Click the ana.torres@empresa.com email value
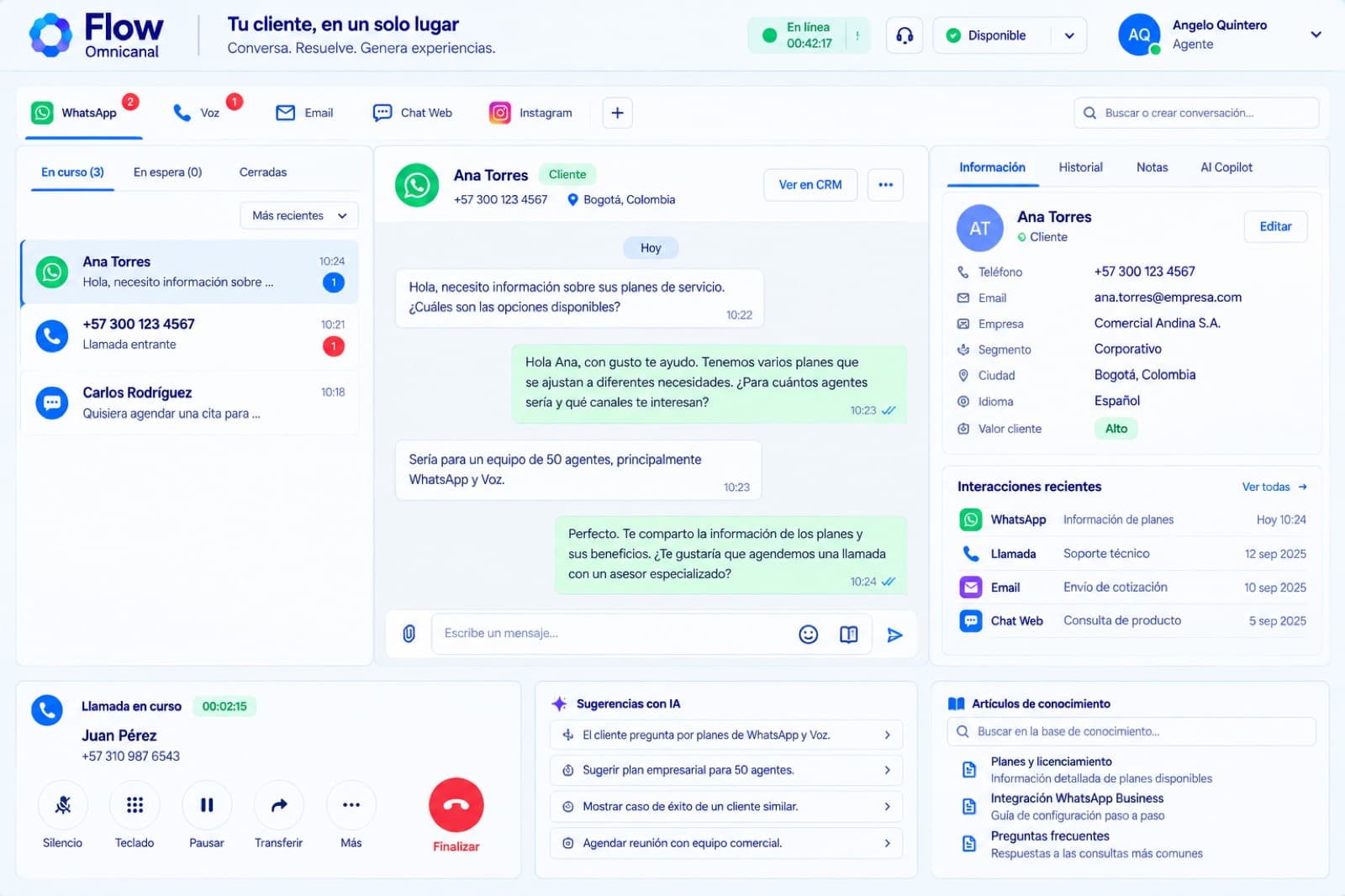The width and height of the screenshot is (1345, 896). point(1168,298)
